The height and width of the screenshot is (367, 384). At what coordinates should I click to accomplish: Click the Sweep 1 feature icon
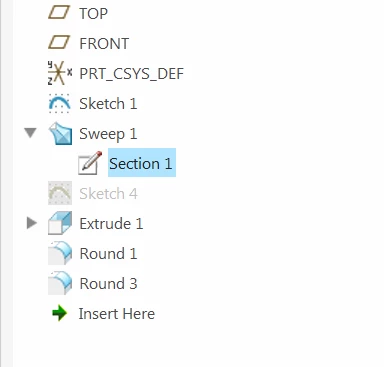(x=60, y=133)
